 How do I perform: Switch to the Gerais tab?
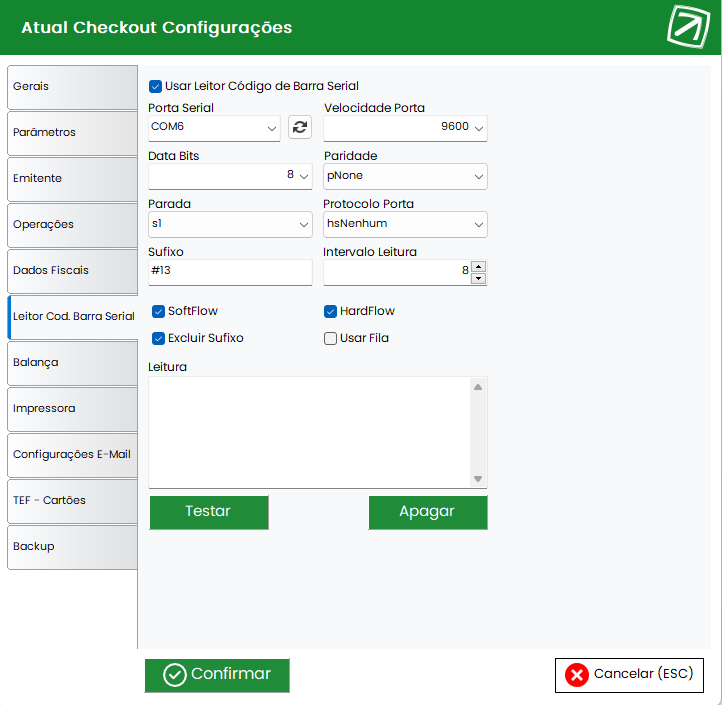click(x=72, y=87)
